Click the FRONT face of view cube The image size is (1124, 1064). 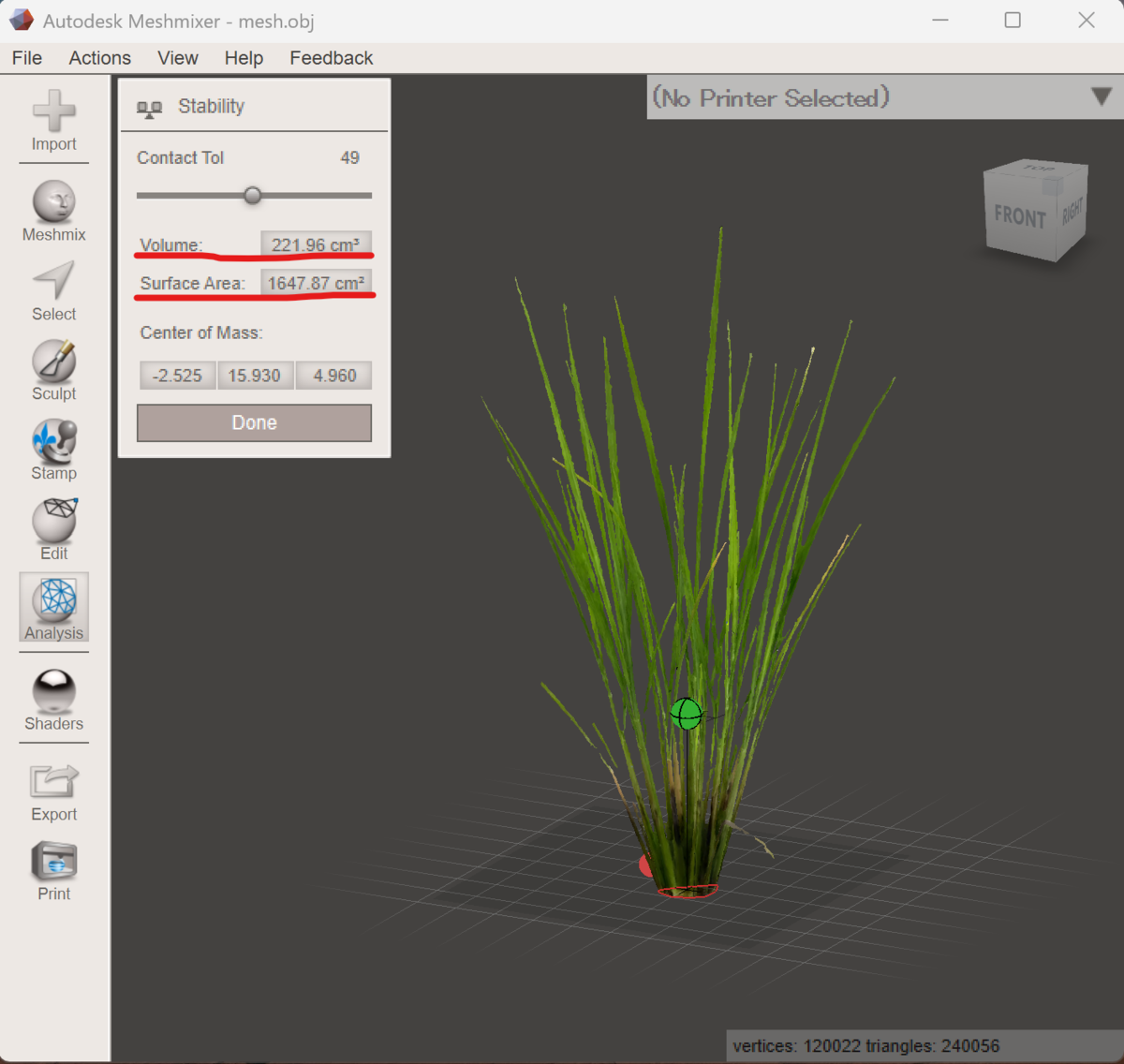point(1019,217)
